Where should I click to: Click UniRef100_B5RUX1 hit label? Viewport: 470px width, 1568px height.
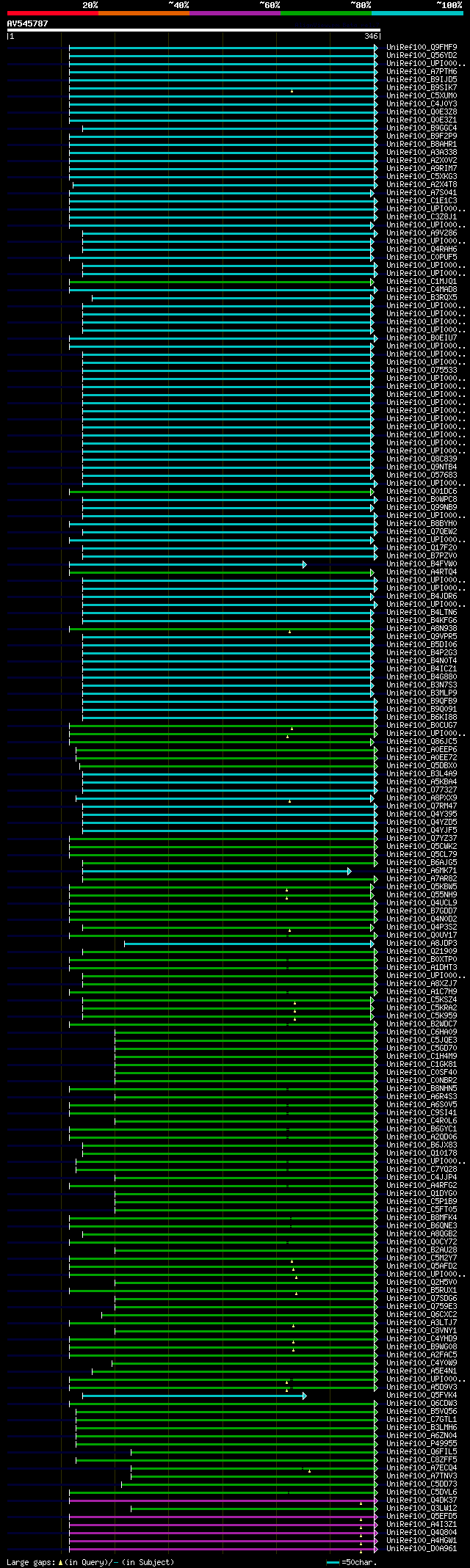coord(422,1290)
